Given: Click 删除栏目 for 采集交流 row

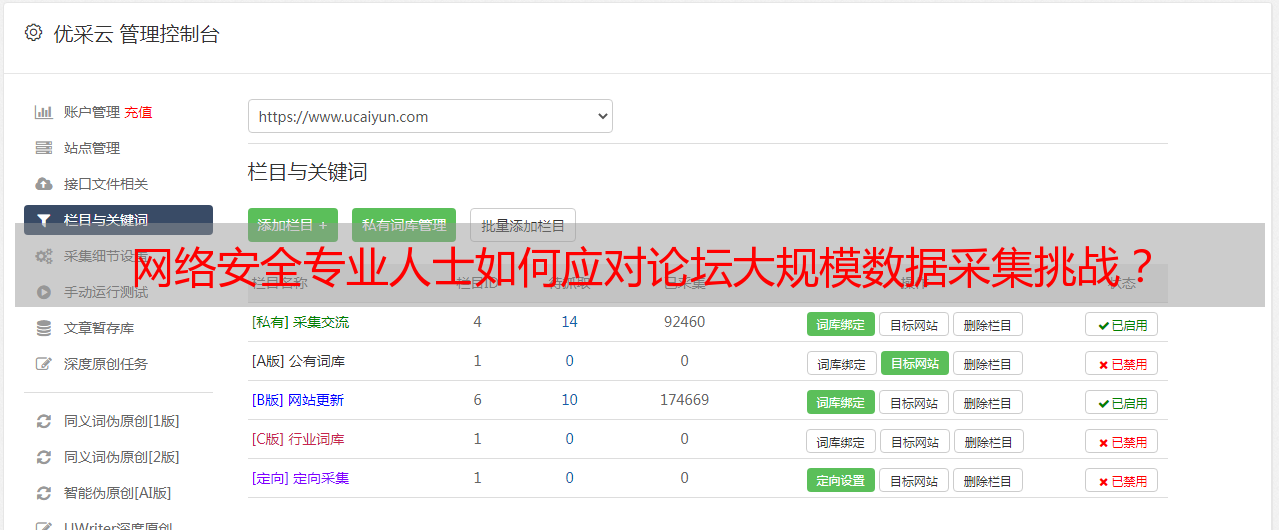Looking at the screenshot, I should (x=988, y=324).
